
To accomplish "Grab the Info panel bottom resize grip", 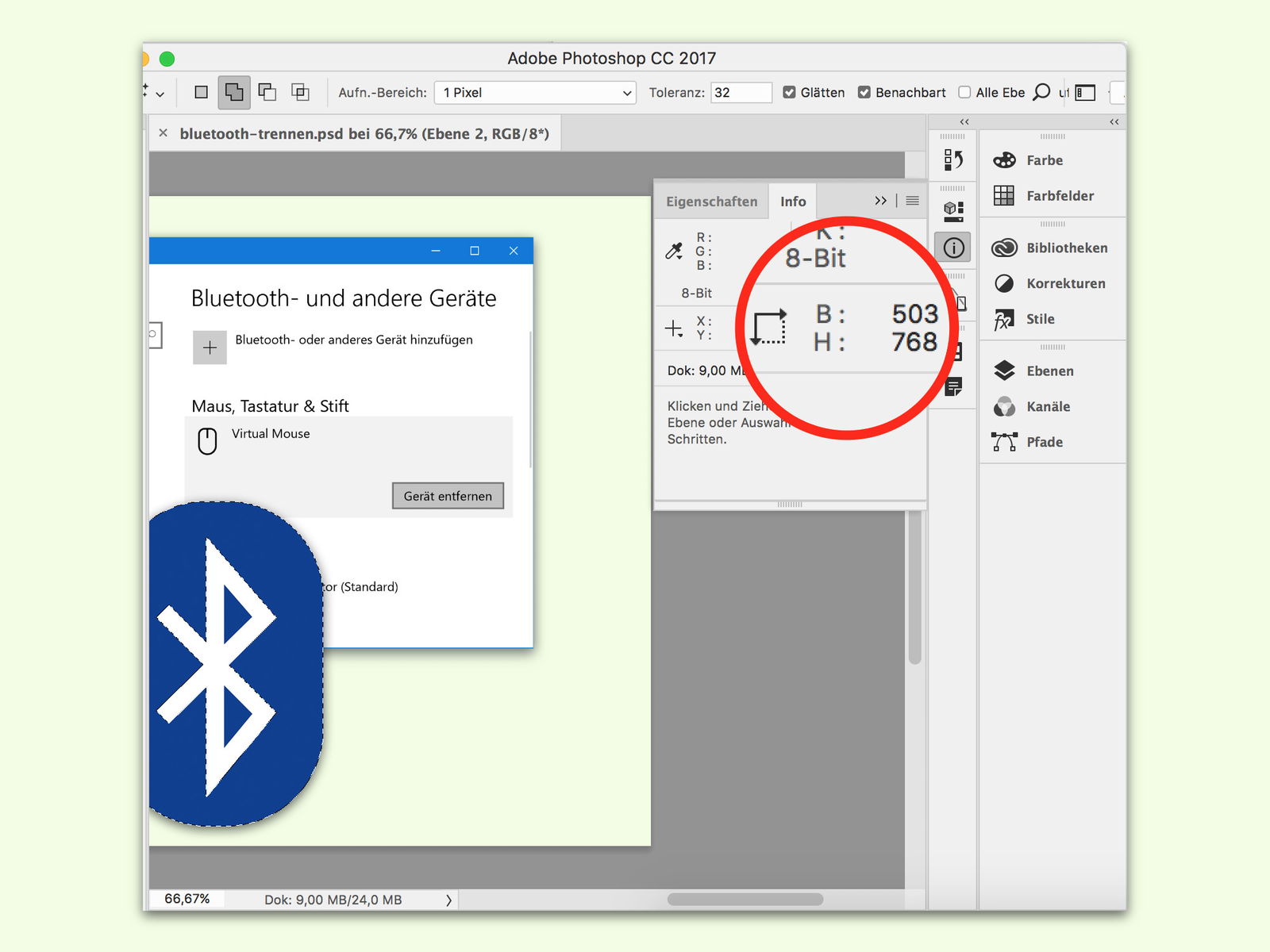I will [790, 505].
